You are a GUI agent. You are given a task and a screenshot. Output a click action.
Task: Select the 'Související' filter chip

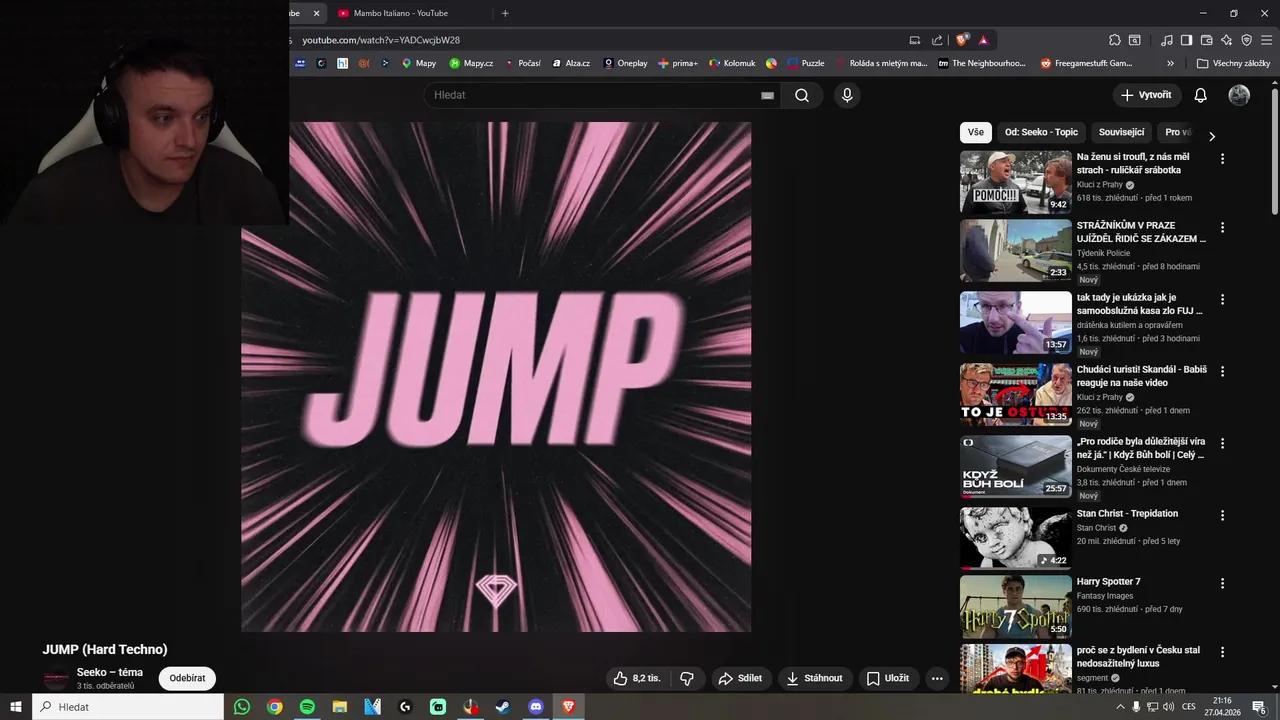coord(1121,132)
